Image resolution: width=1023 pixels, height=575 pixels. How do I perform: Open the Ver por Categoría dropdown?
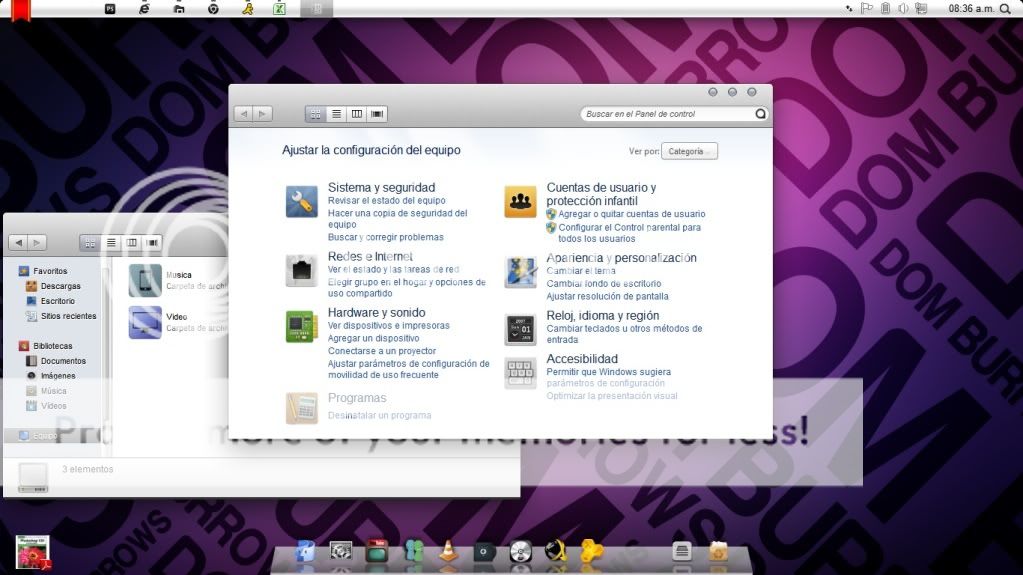click(689, 151)
